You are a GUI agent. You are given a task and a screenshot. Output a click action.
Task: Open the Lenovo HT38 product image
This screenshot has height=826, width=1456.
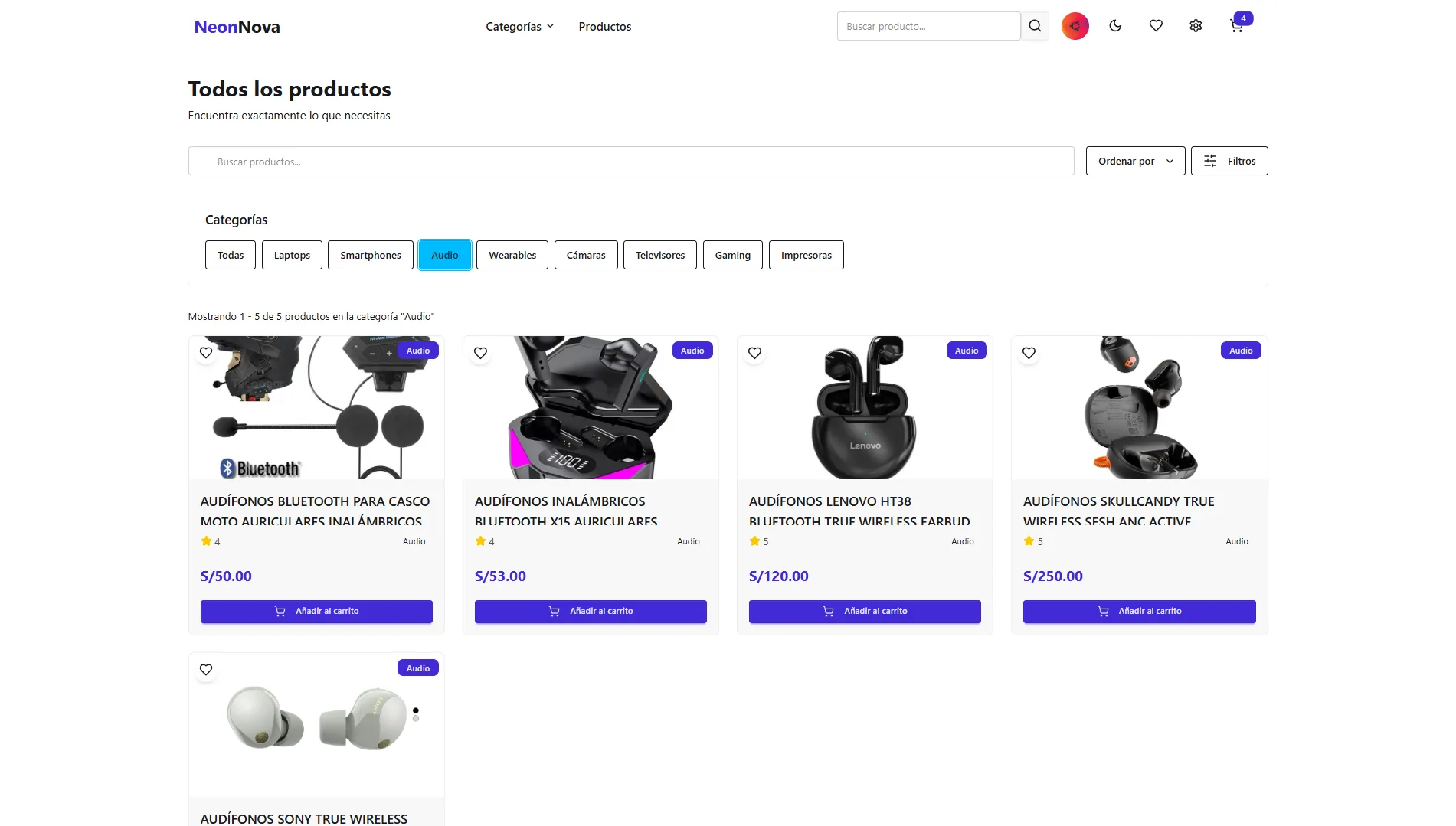click(865, 408)
